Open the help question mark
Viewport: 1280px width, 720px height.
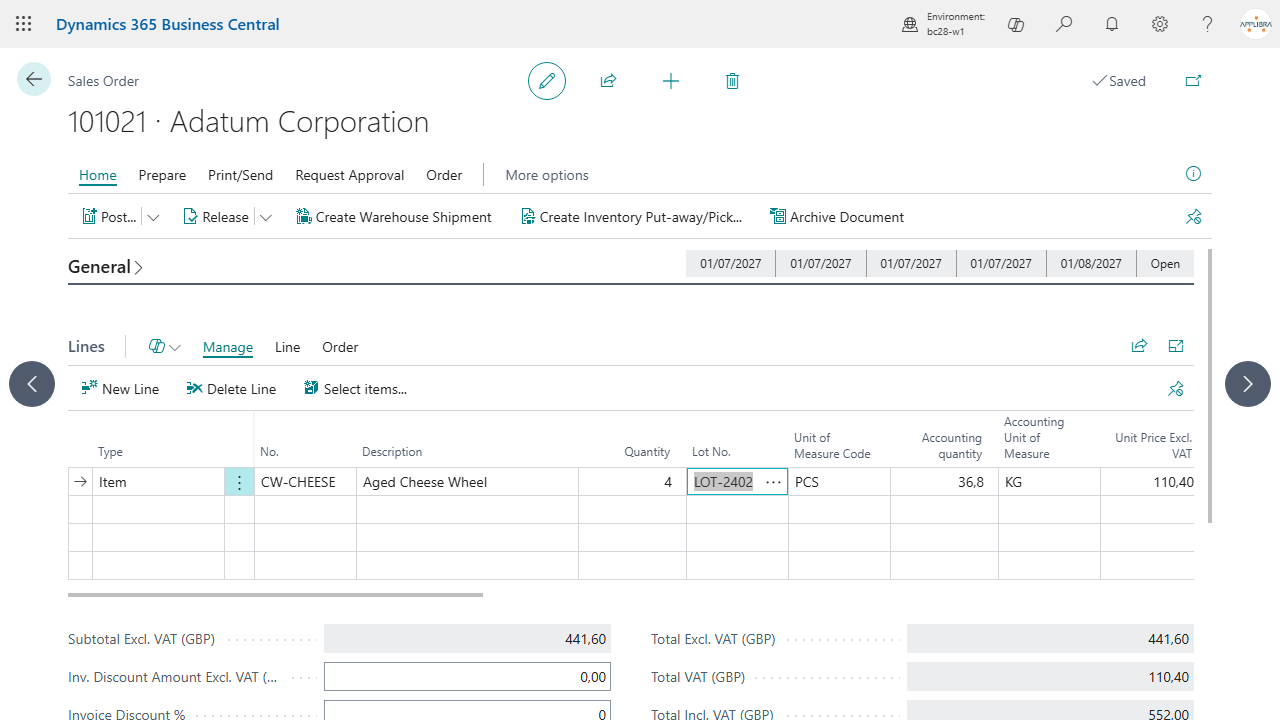click(x=1208, y=24)
